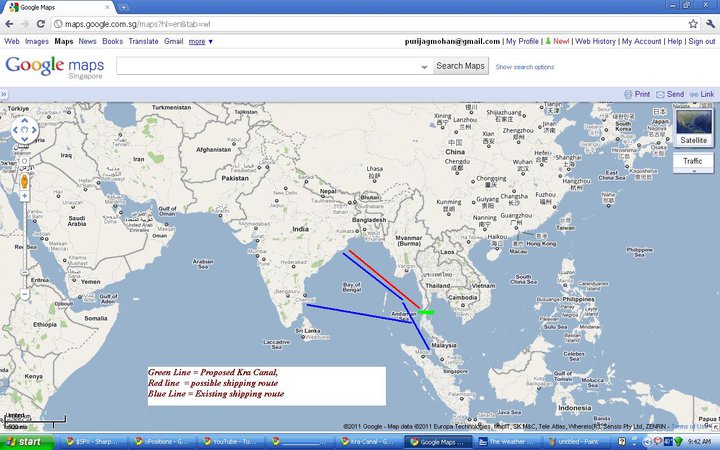
Task: Click the Send envelope link
Action: pos(670,94)
